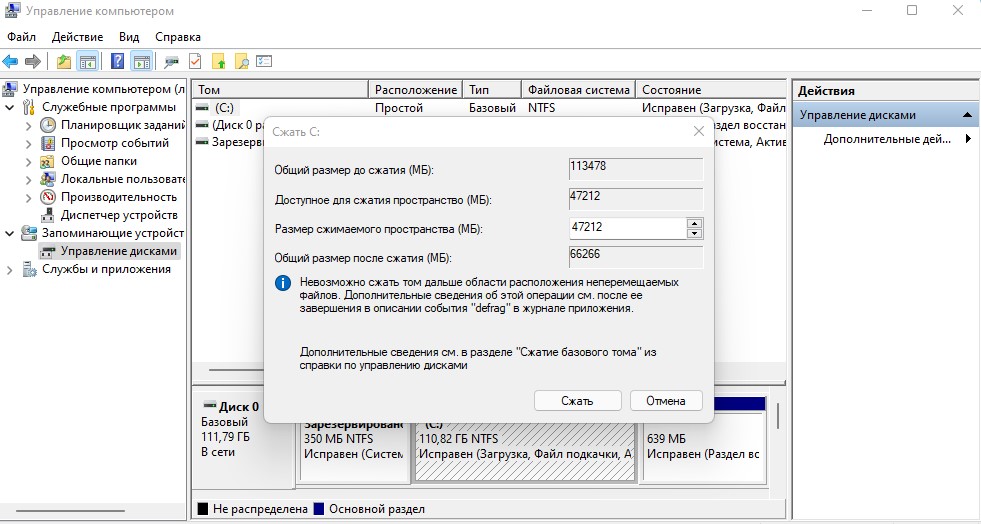Screen dimensions: 981x524
Task: Decrease shrink size with the down spinner arrow
Action: pos(694,233)
